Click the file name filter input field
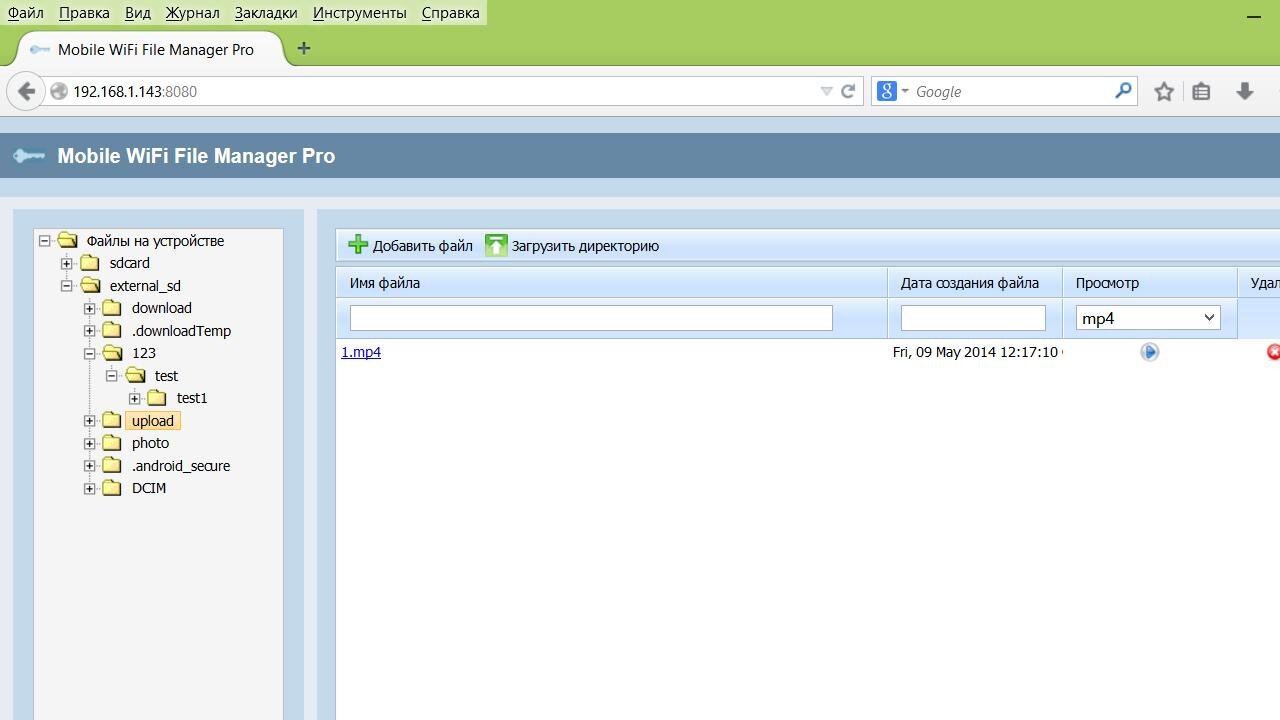Viewport: 1280px width, 720px height. 590,318
